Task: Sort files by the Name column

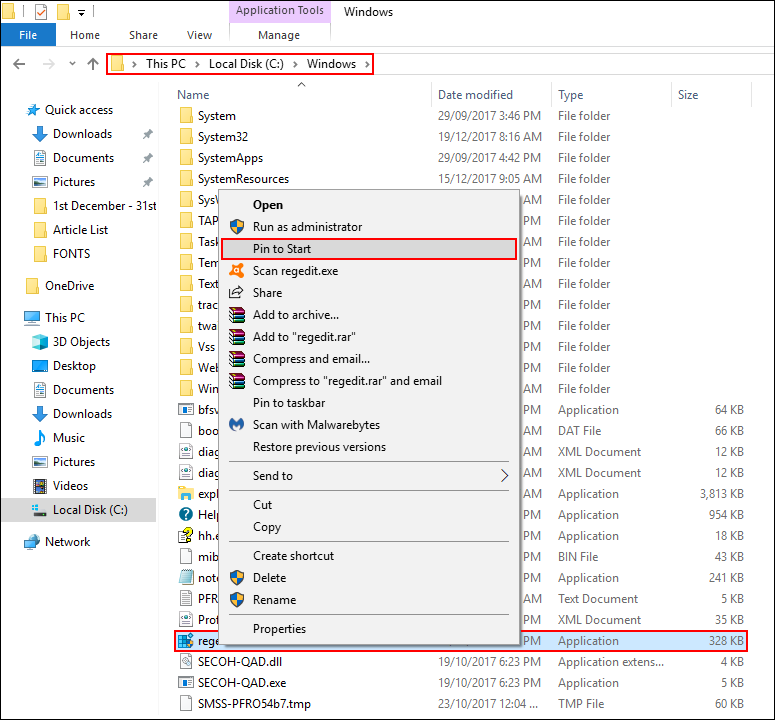Action: pyautogui.click(x=193, y=95)
